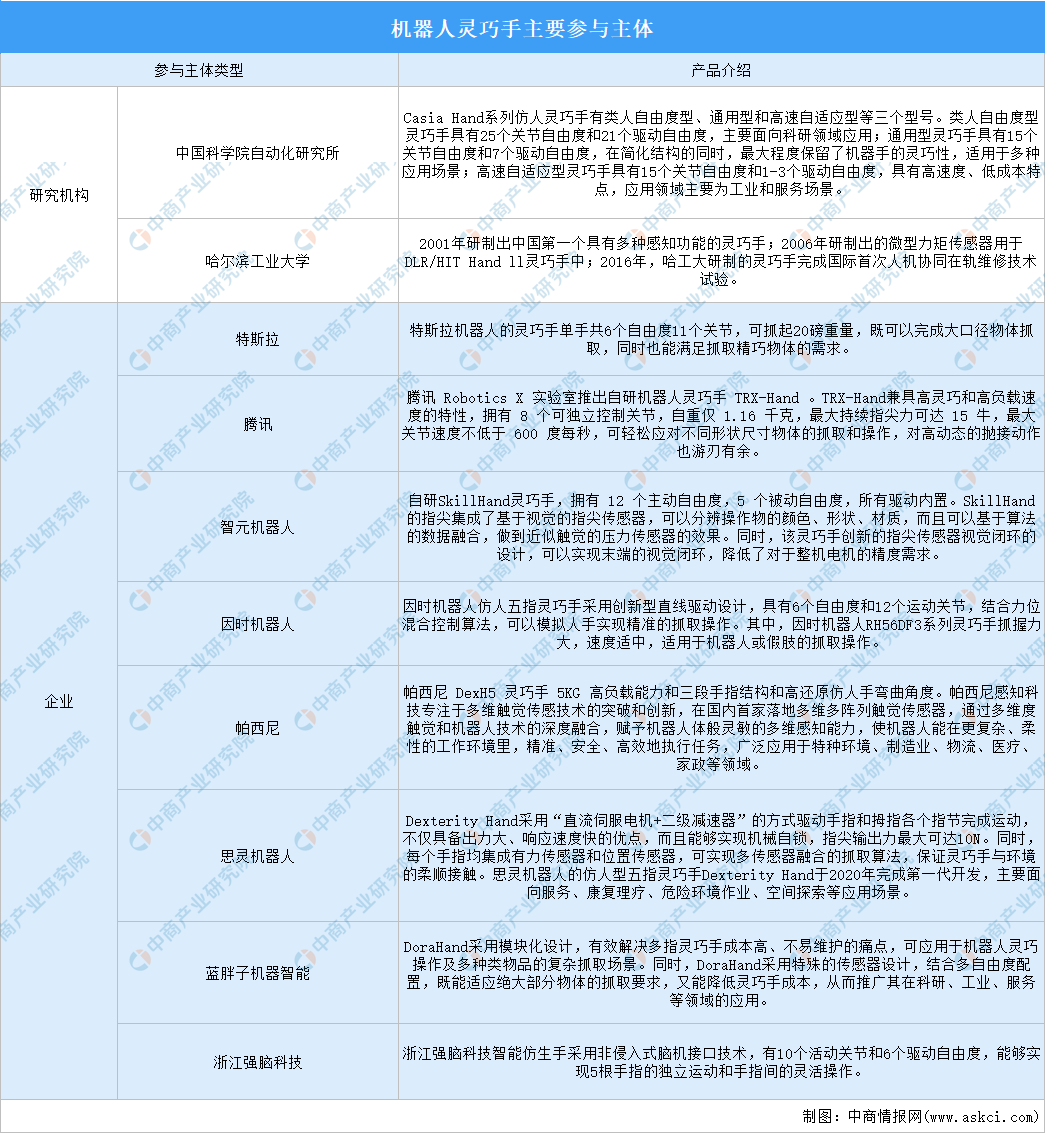Click the Dexterity Hand description paragraph
This screenshot has height=1133, width=1045.
(x=721, y=856)
